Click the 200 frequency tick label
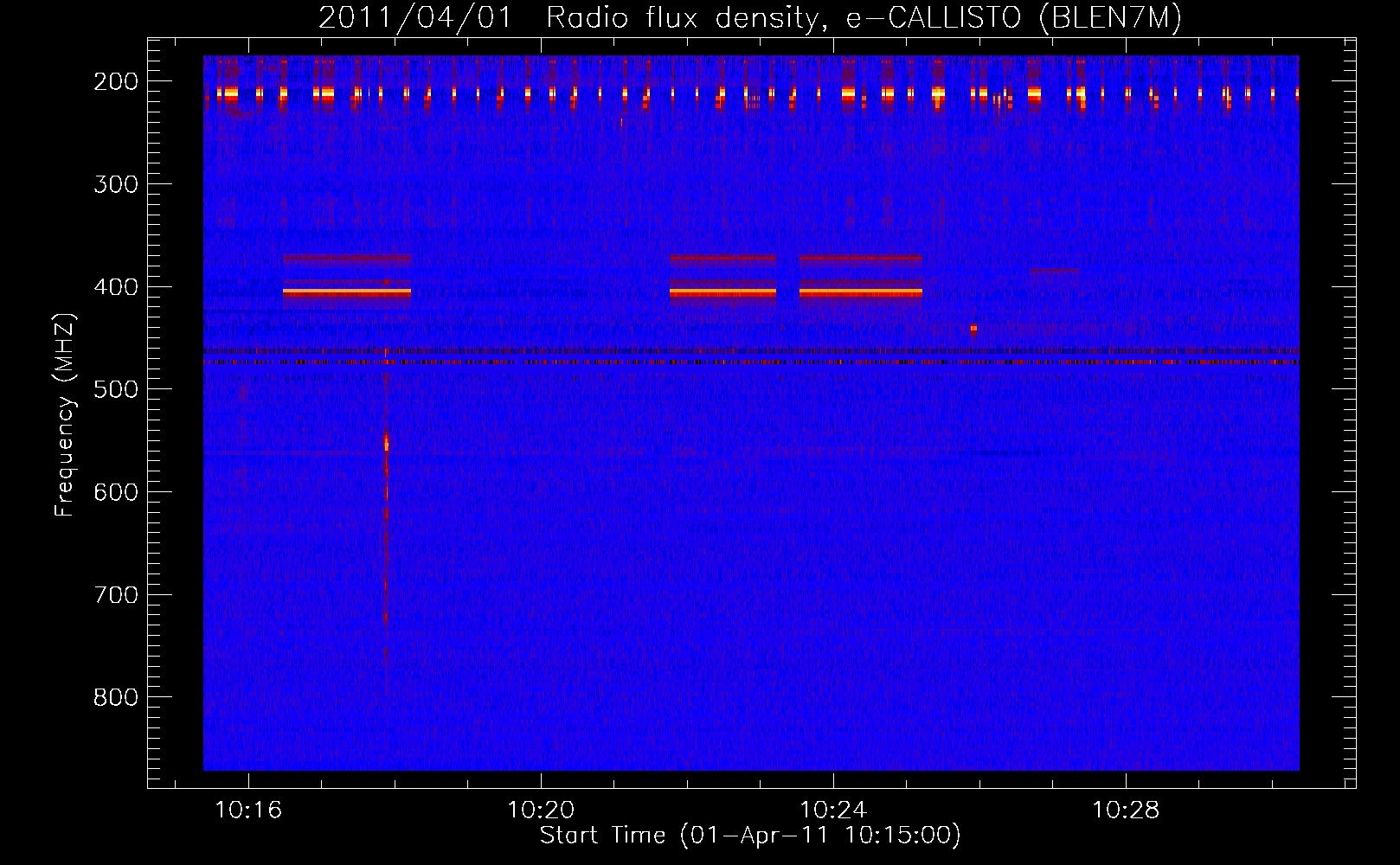This screenshot has width=1400, height=865. (x=116, y=81)
